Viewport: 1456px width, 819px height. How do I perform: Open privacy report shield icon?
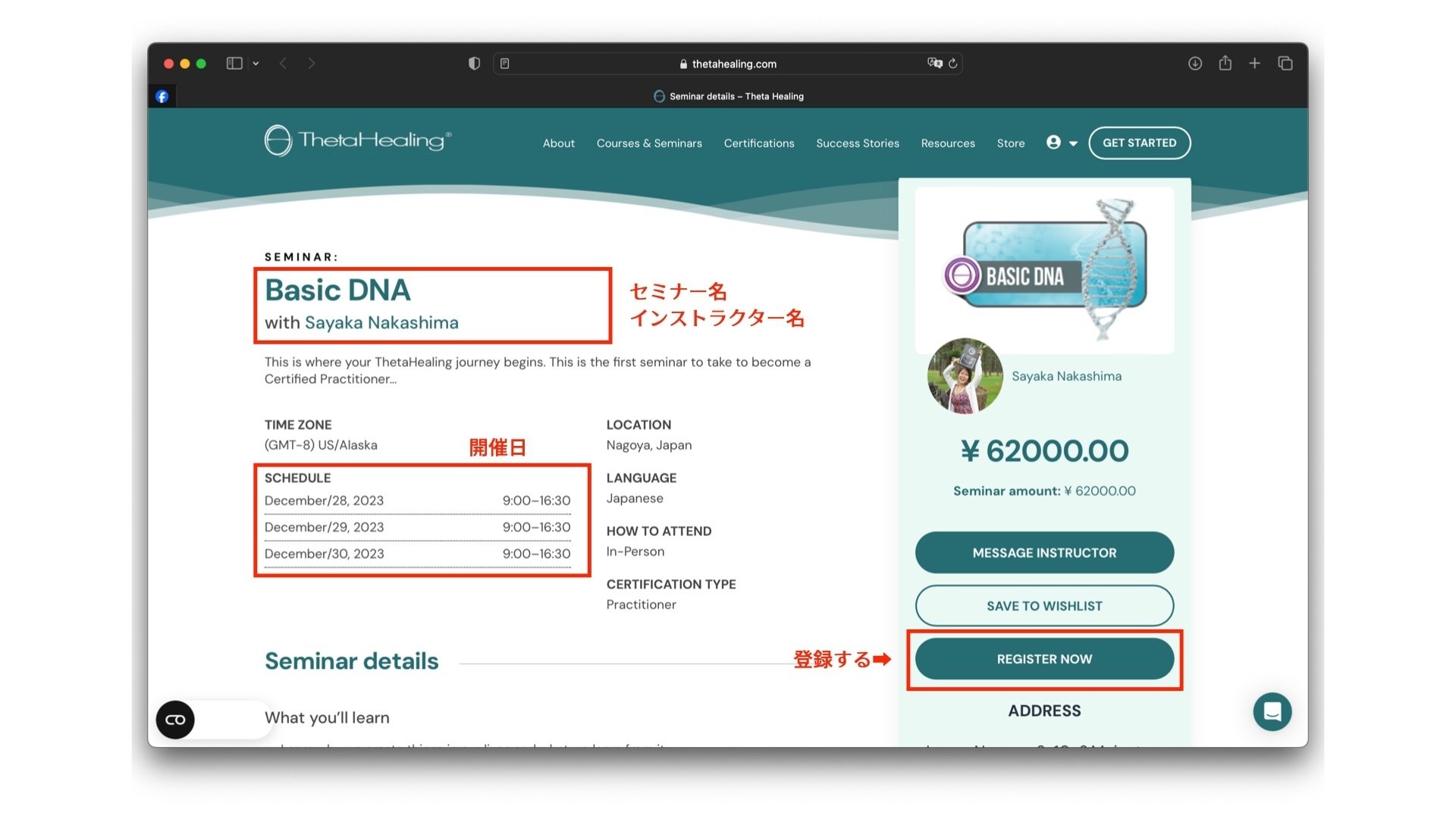point(475,64)
